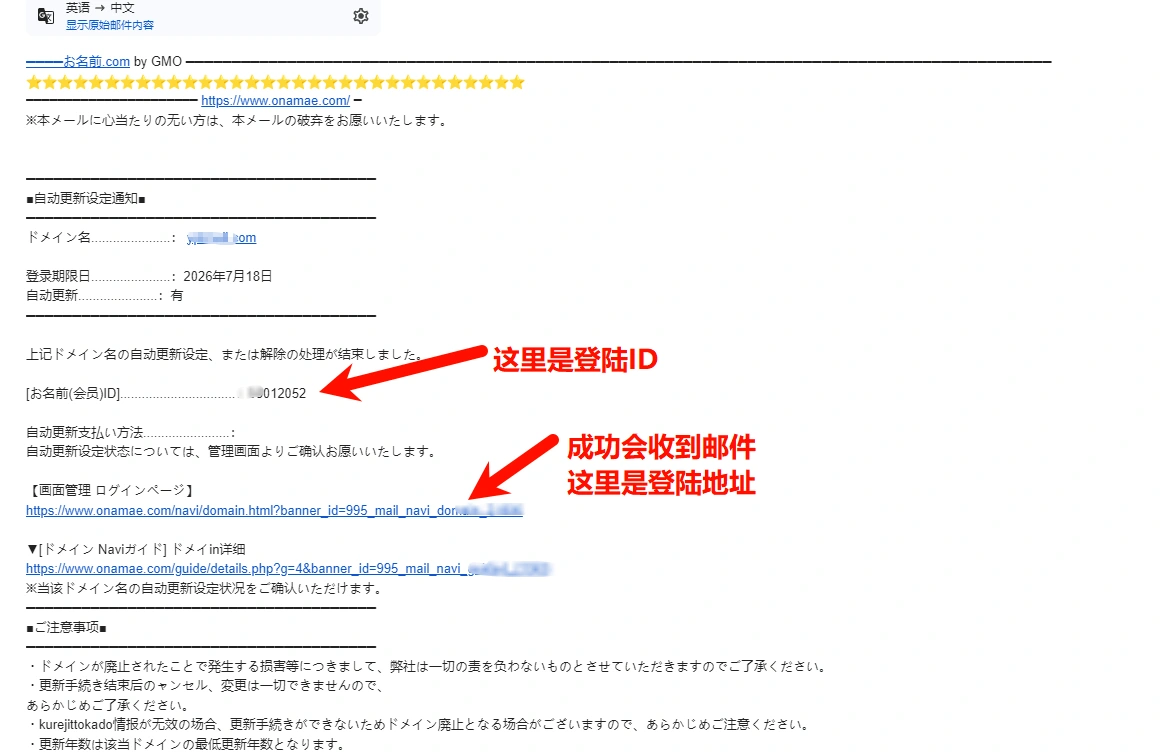Click the line ※当该ドメイン名の自动更新设定状况
The width and height of the screenshot is (1161, 755).
[x=205, y=588]
